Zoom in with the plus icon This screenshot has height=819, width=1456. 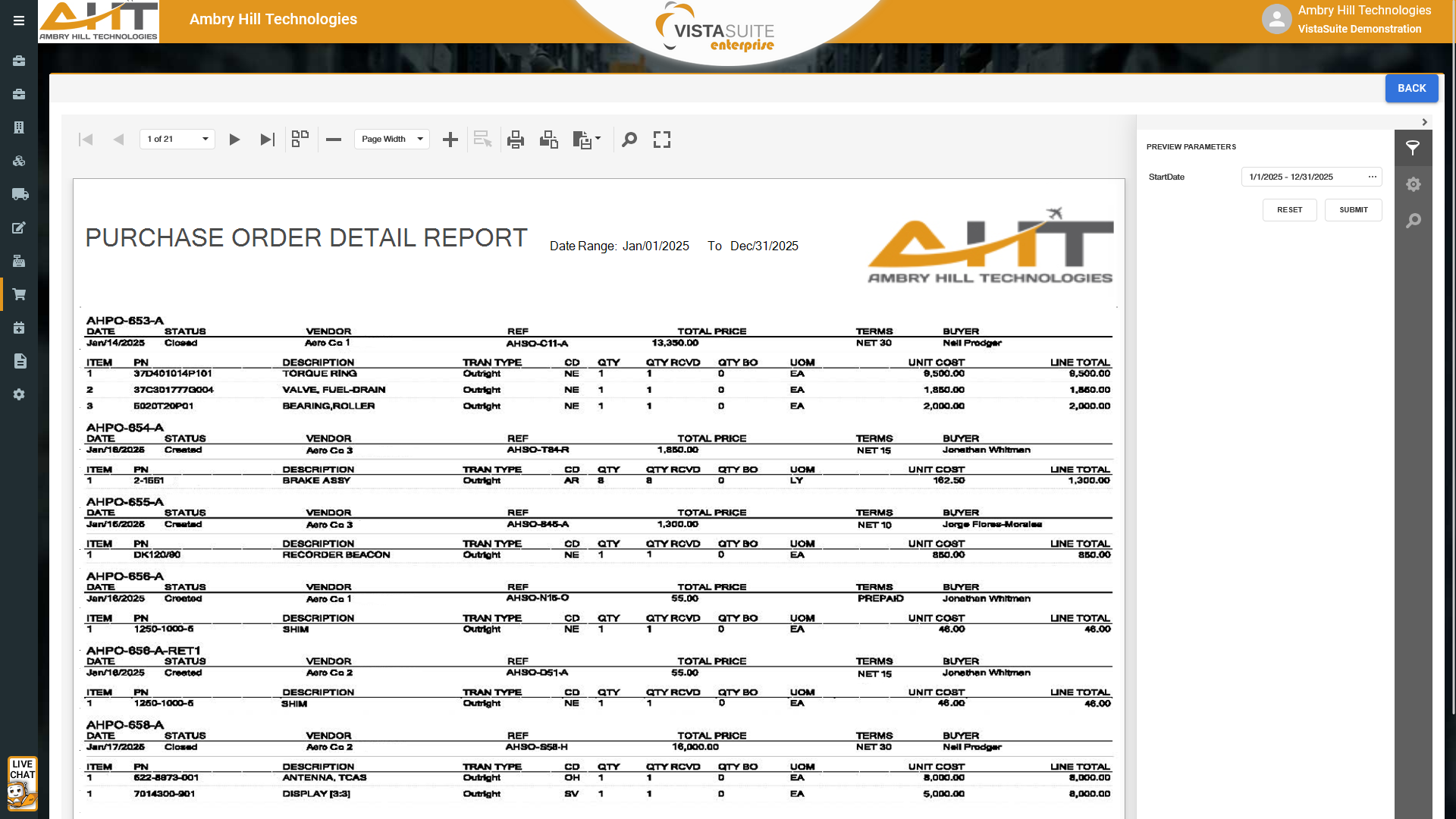click(450, 140)
